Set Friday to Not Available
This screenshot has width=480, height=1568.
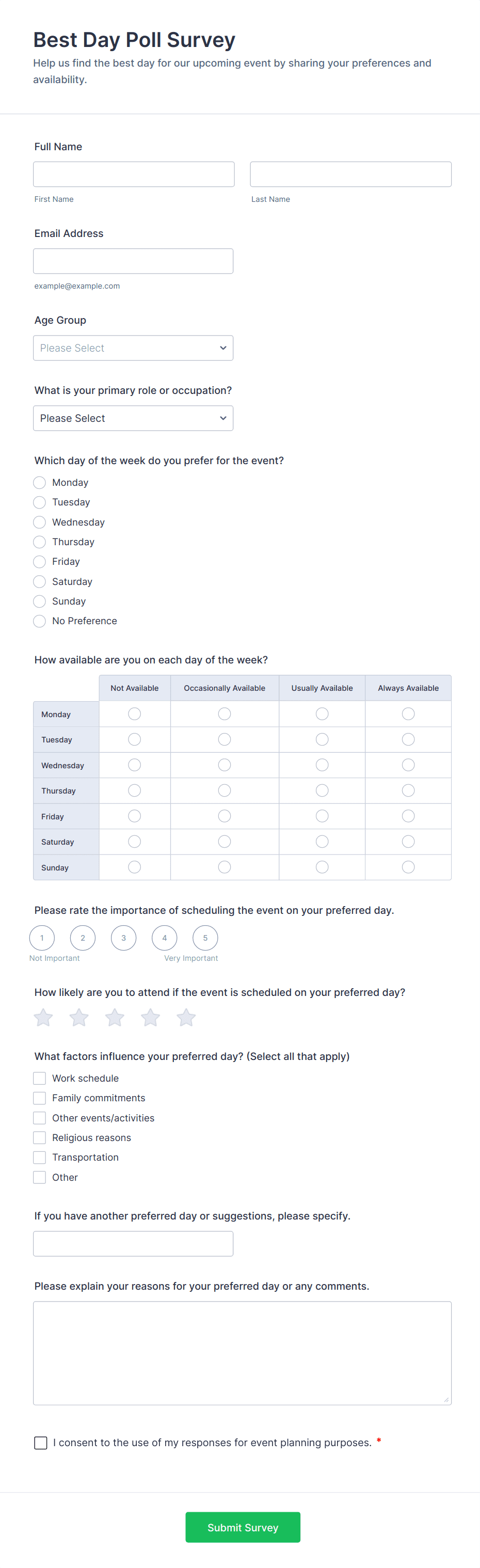pyautogui.click(x=134, y=816)
